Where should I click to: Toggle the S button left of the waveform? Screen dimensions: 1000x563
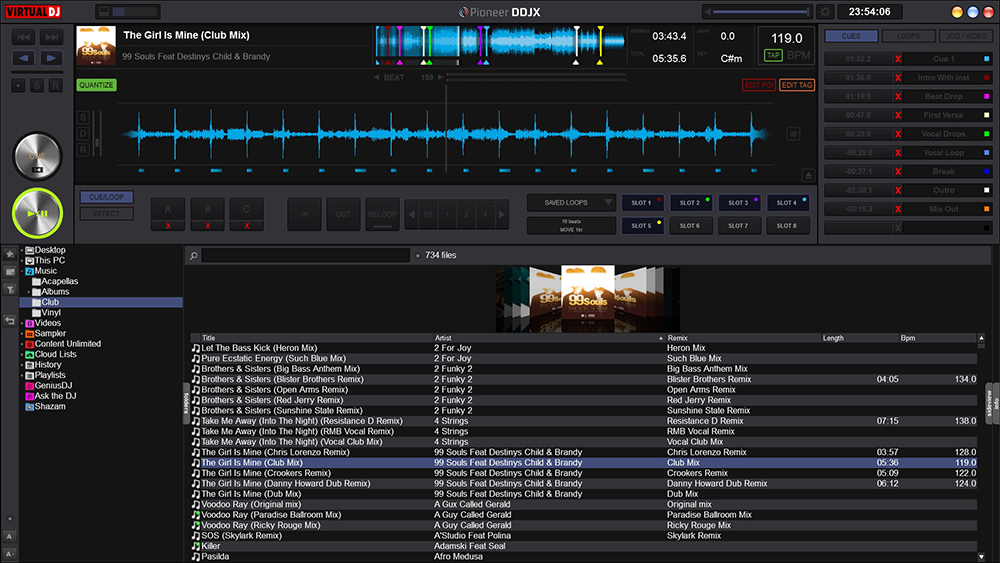pyautogui.click(x=83, y=117)
